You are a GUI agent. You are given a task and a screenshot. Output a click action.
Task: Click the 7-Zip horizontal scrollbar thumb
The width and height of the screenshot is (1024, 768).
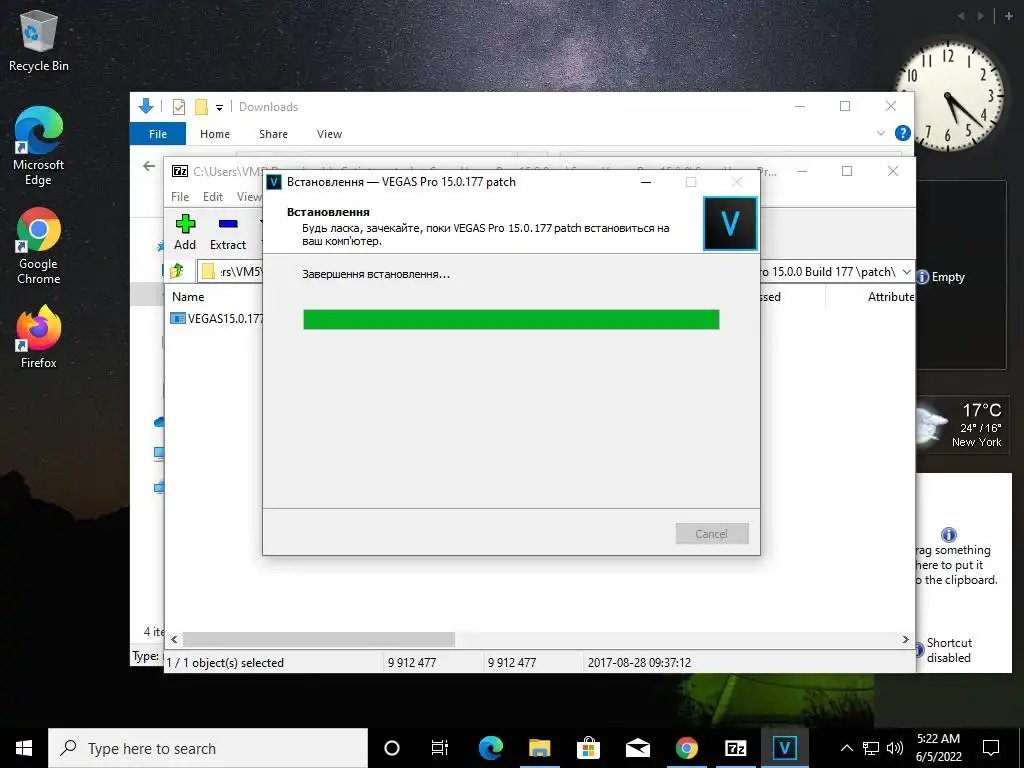coord(319,639)
